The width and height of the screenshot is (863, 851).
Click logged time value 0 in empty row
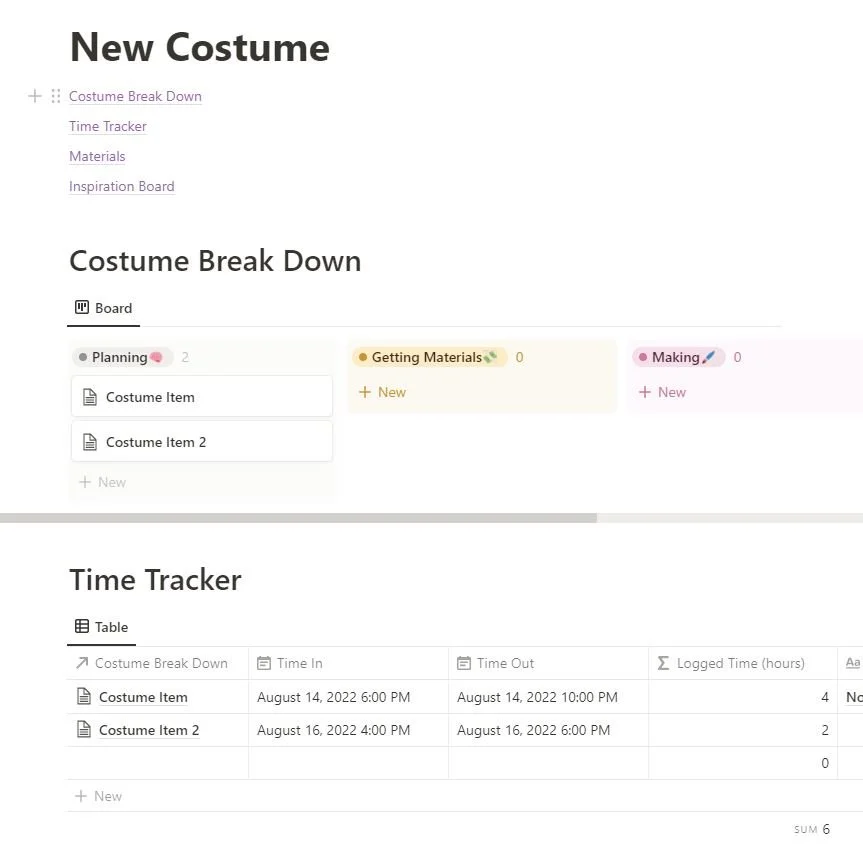point(824,763)
